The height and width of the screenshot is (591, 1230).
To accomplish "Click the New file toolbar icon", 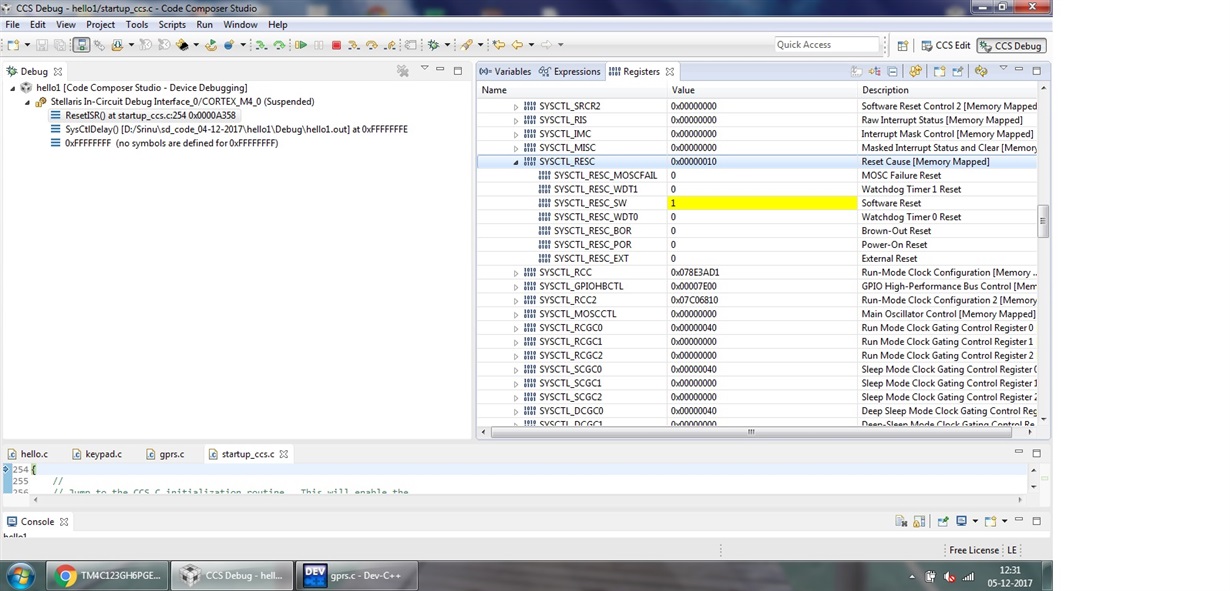I will (13, 45).
